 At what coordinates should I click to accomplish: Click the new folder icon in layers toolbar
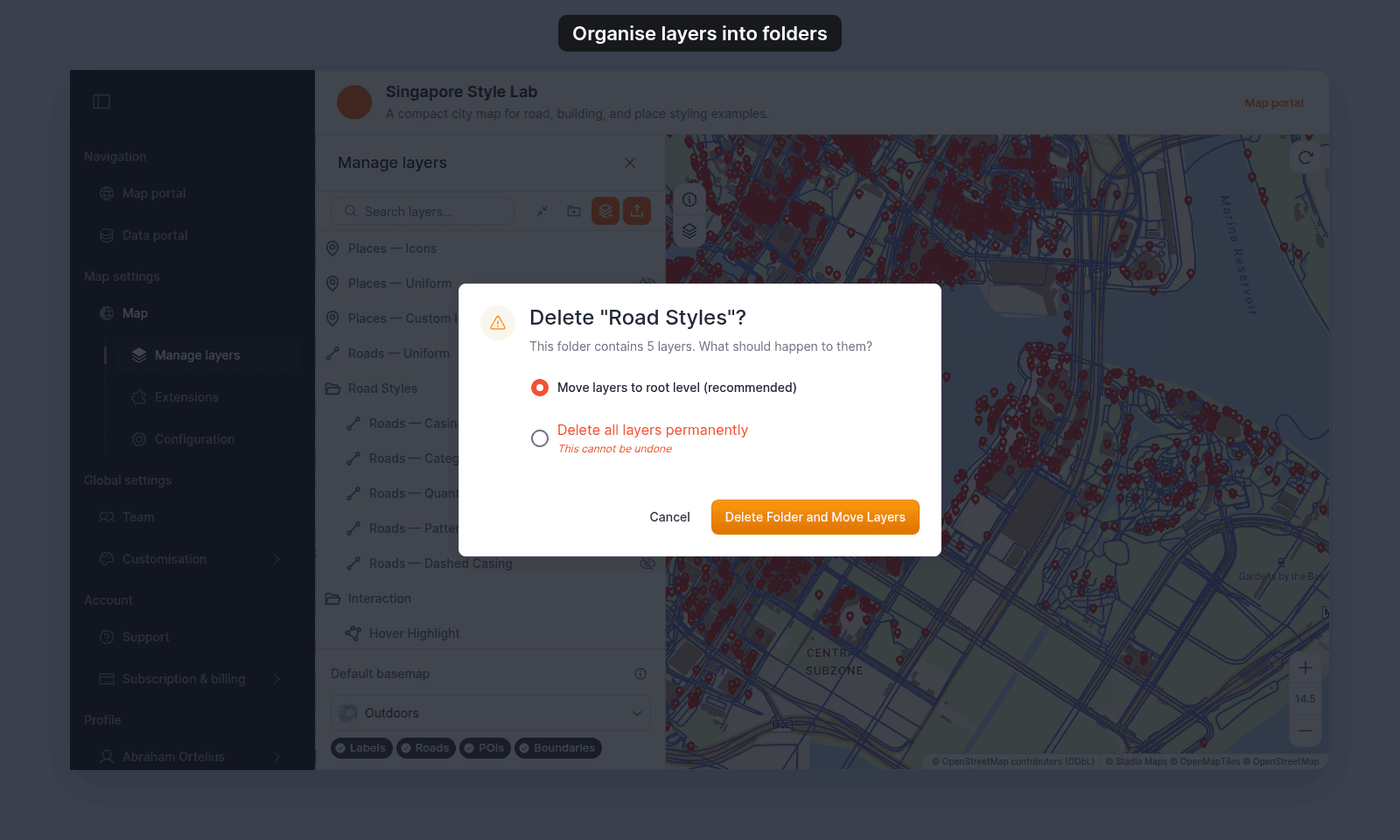click(574, 211)
